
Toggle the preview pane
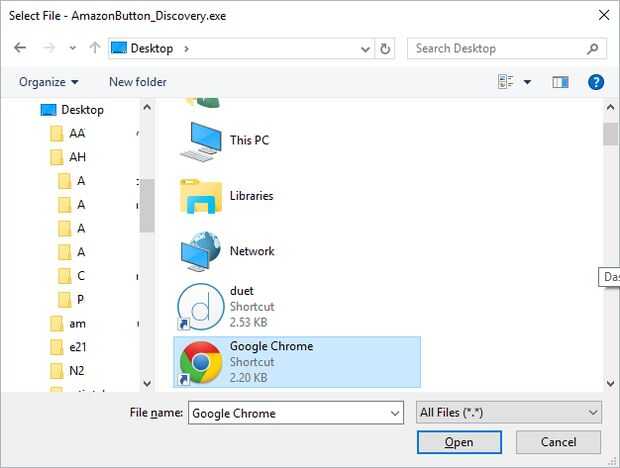coord(560,82)
